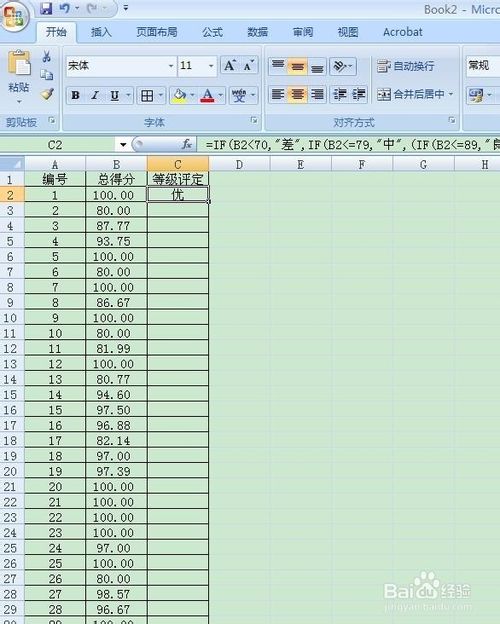Save the workbook from quick access toolbar

click(46, 8)
